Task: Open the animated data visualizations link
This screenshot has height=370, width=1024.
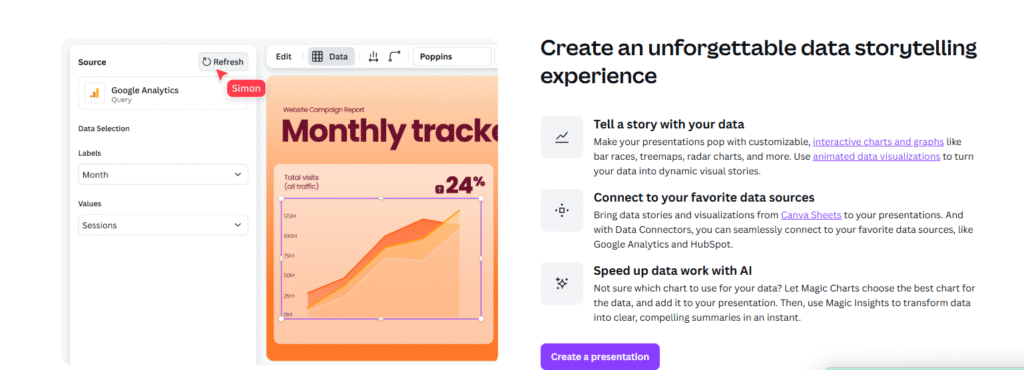Action: [876, 157]
